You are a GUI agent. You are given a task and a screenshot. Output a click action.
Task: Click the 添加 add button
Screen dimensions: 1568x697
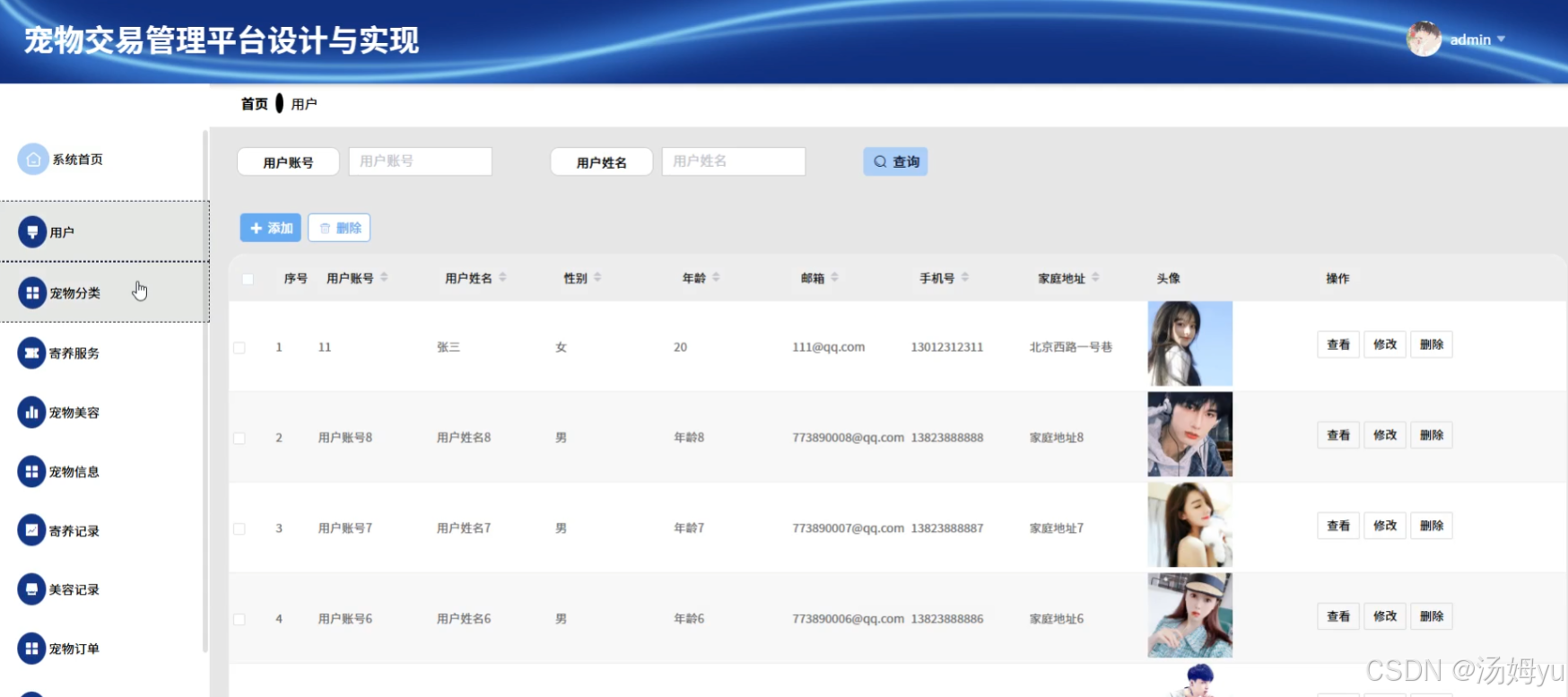pyautogui.click(x=271, y=228)
